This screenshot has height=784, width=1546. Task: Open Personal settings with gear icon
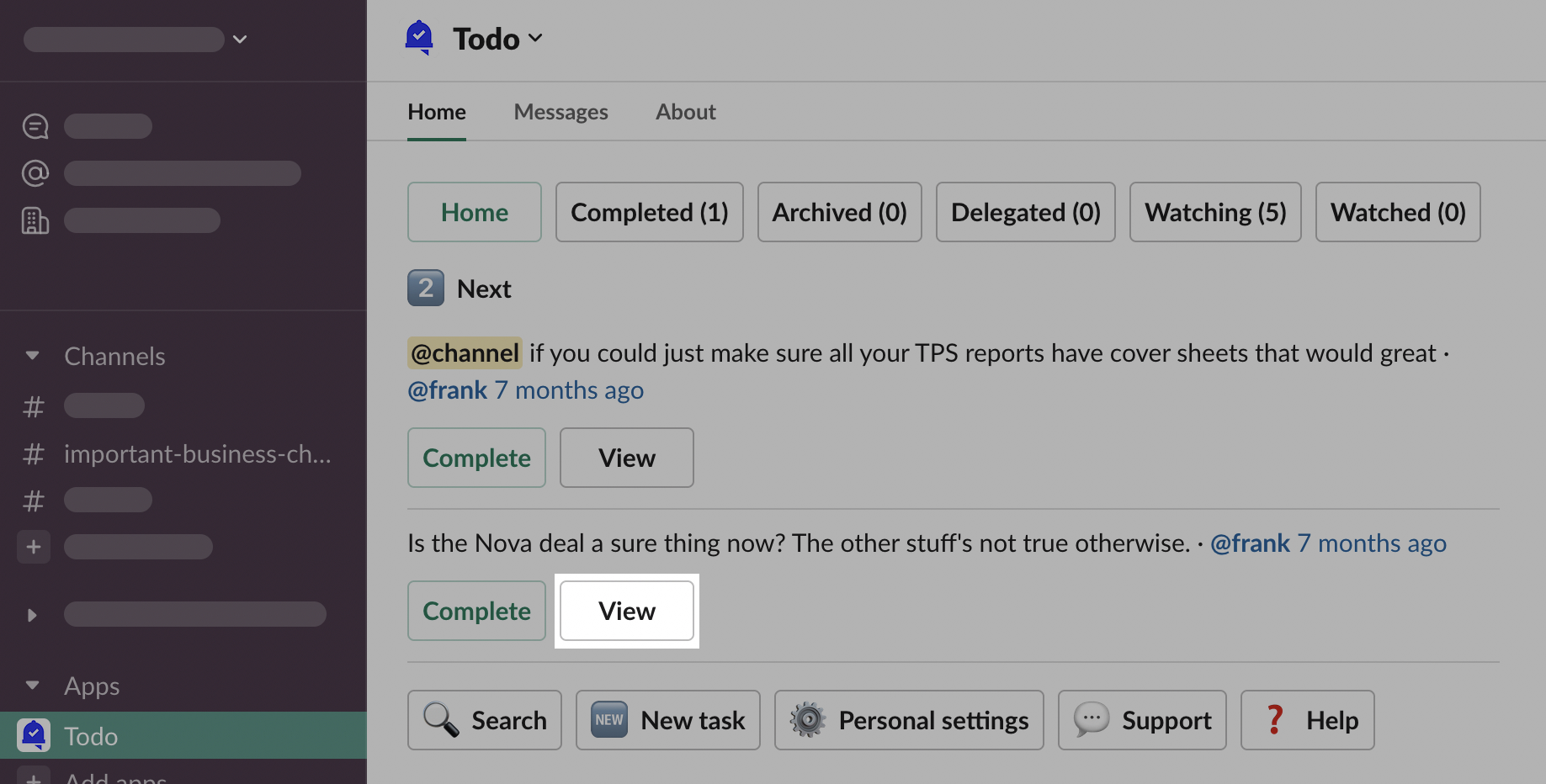(909, 720)
